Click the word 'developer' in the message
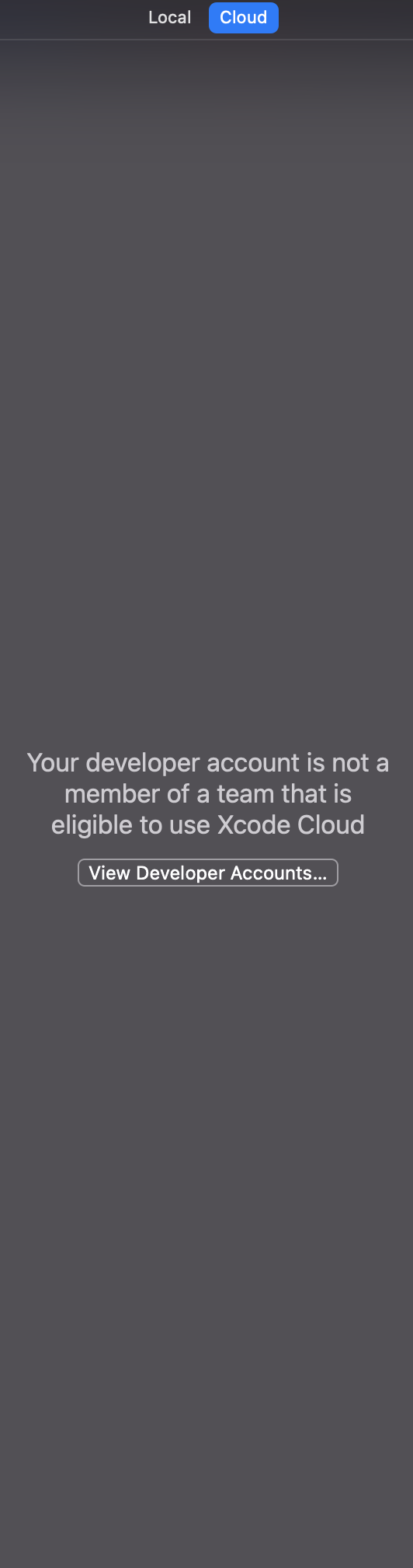This screenshot has height=1568, width=413. tap(143, 764)
